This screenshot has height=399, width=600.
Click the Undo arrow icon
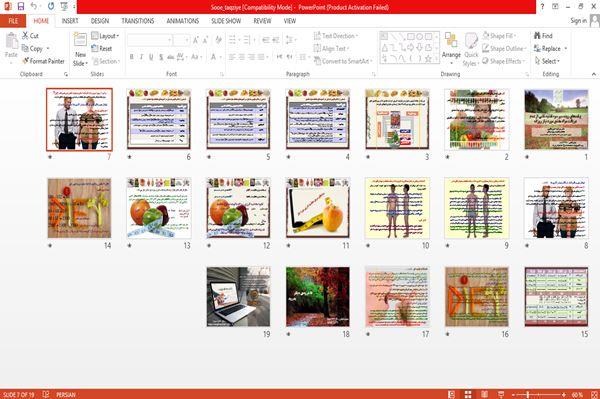34,7
